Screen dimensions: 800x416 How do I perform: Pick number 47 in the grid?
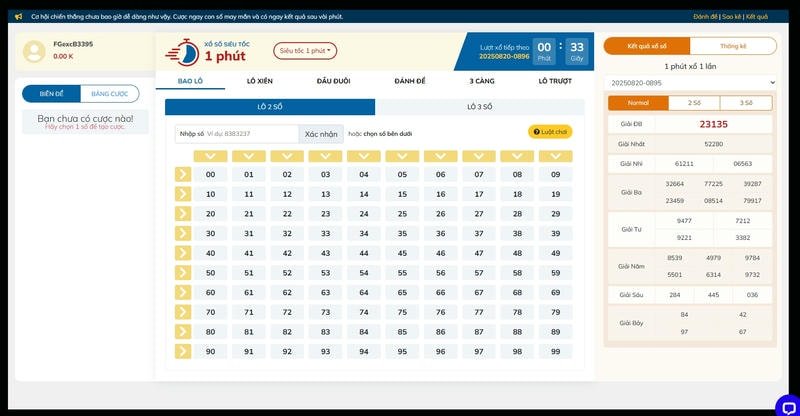point(478,253)
